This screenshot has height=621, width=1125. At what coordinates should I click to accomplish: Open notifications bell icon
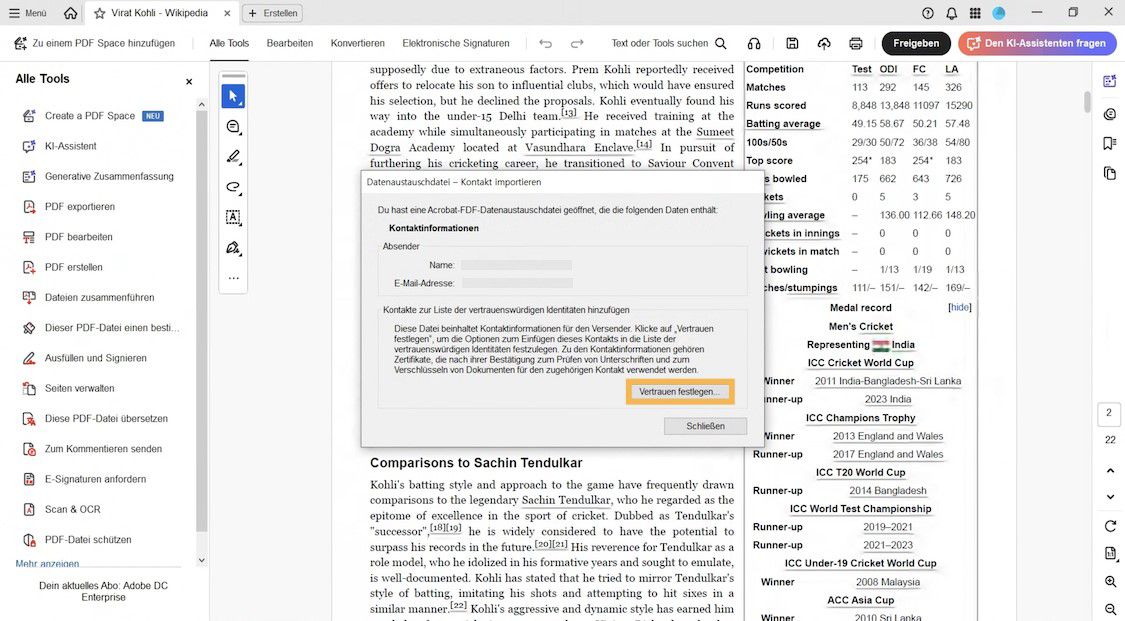tap(951, 13)
